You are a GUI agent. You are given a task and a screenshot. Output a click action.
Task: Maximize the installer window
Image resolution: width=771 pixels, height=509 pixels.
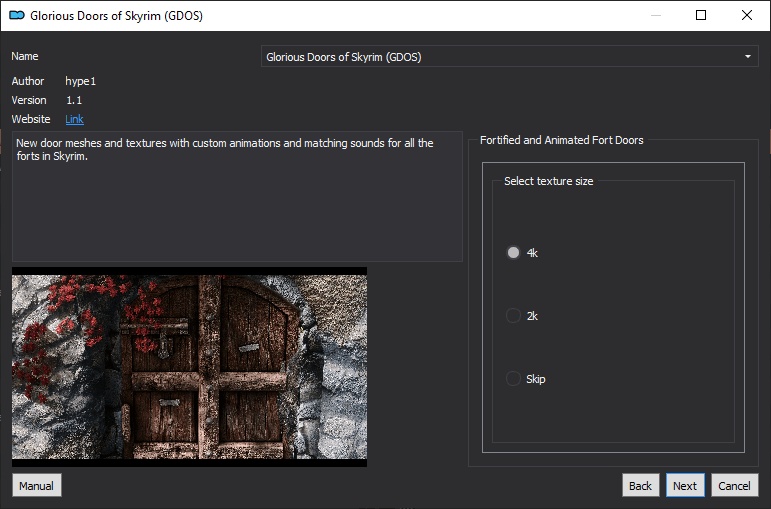[x=701, y=15]
